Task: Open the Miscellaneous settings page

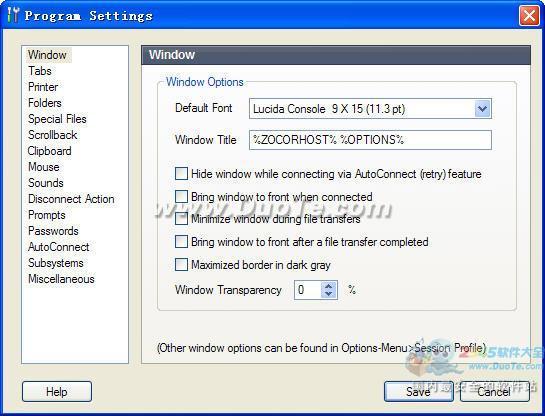Action: 61,279
